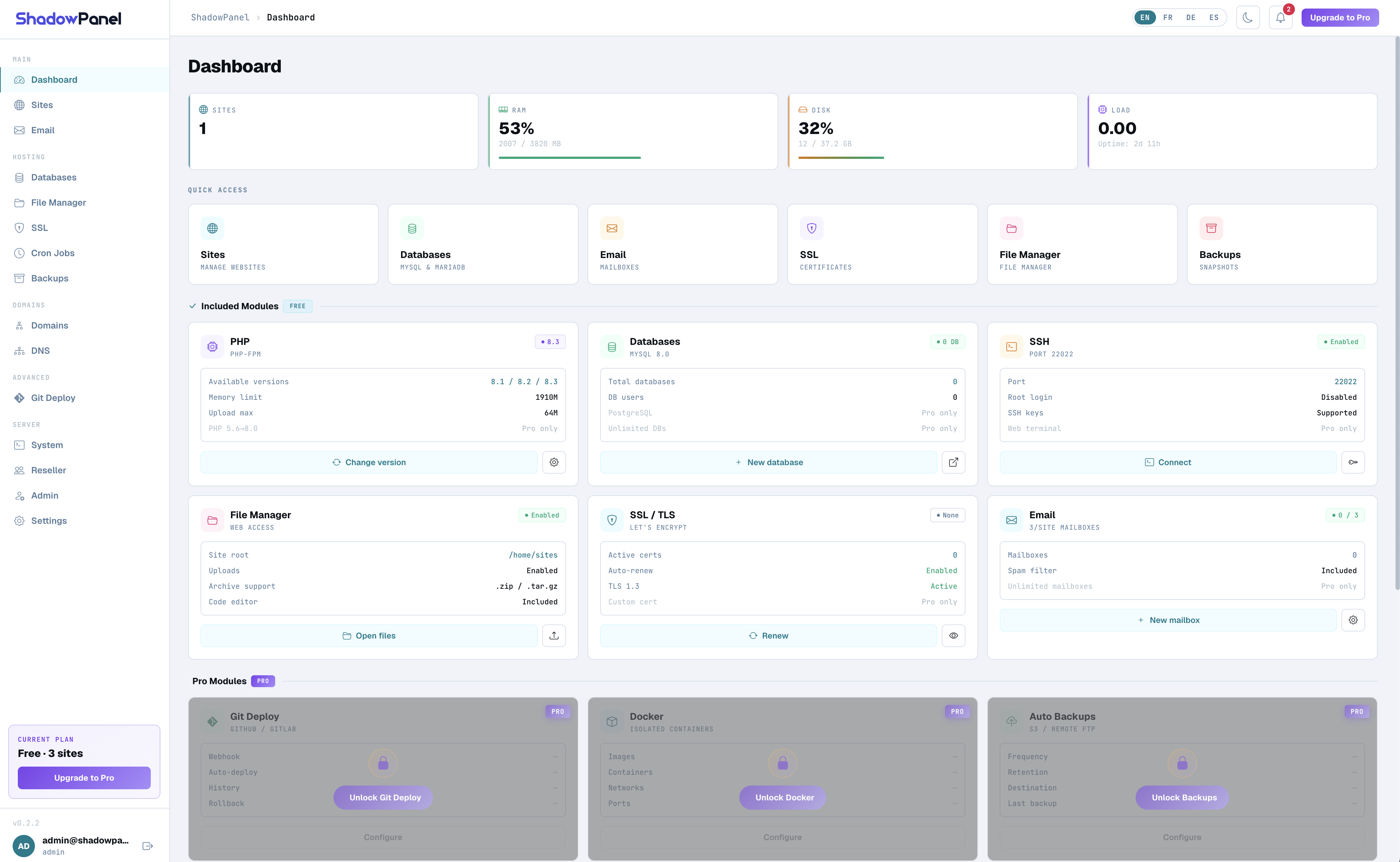Go to Dashboard in the sidebar
Image resolution: width=1400 pixels, height=862 pixels.
pyautogui.click(x=84, y=80)
